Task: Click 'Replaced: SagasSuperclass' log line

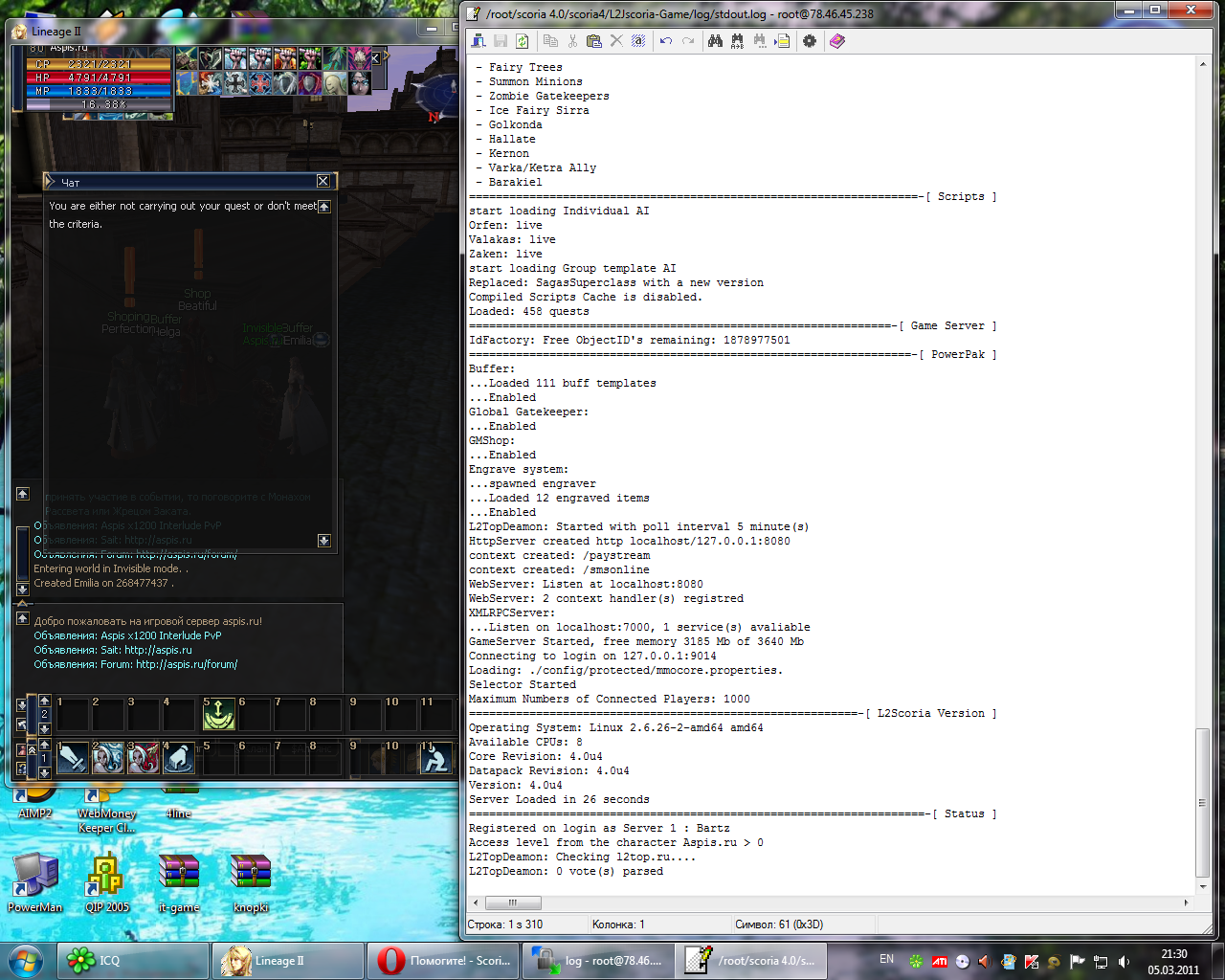Action: [x=616, y=282]
